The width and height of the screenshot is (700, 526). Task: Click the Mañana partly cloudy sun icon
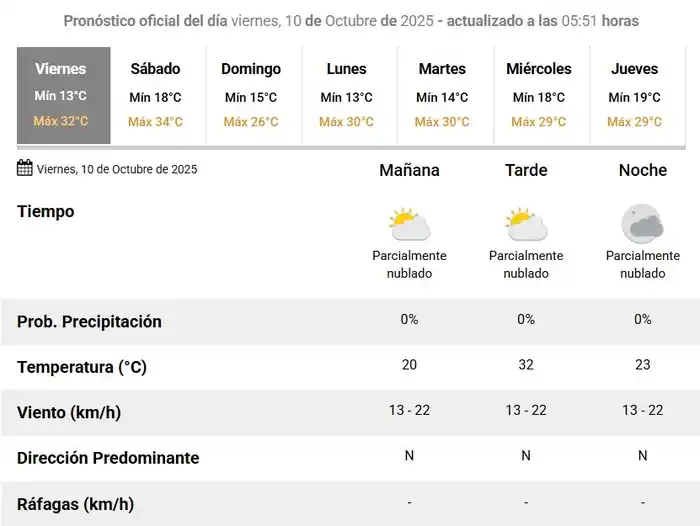point(409,224)
